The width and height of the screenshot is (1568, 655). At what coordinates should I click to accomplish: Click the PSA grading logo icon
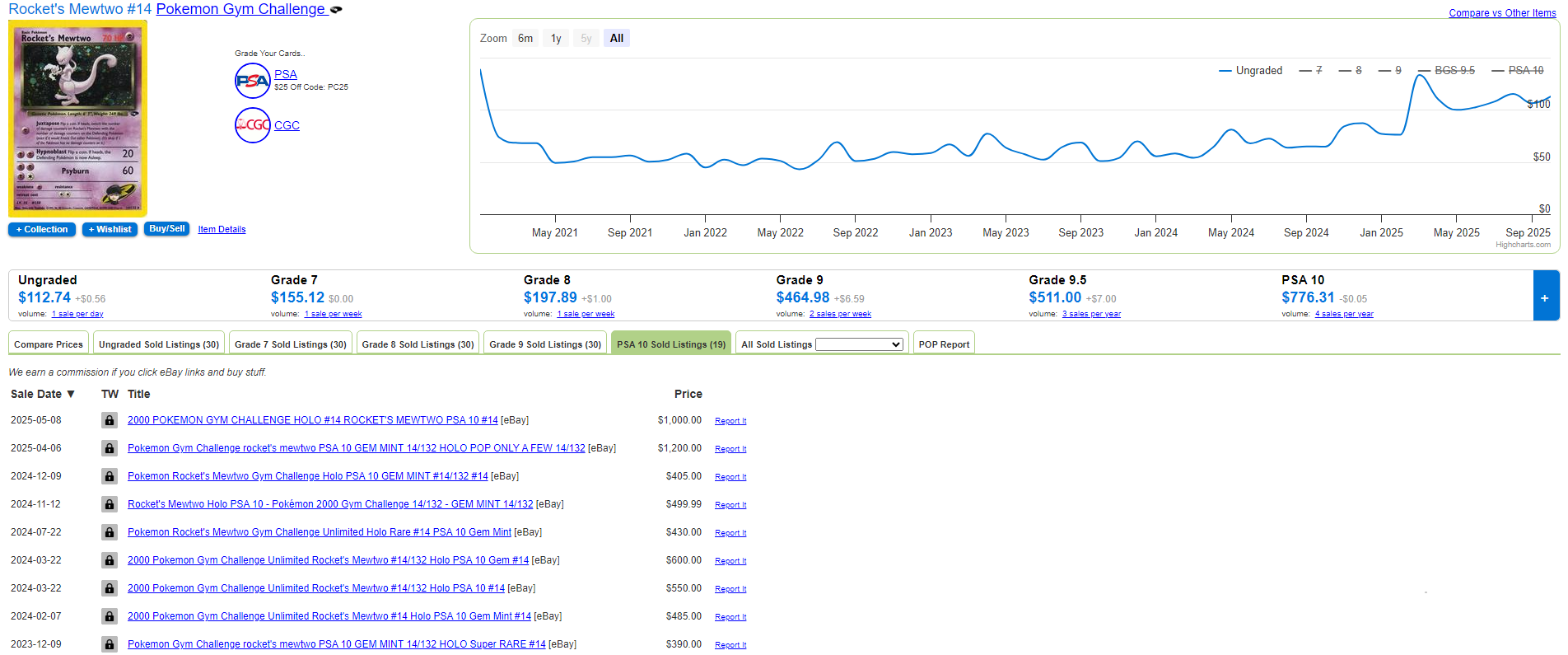[x=252, y=81]
